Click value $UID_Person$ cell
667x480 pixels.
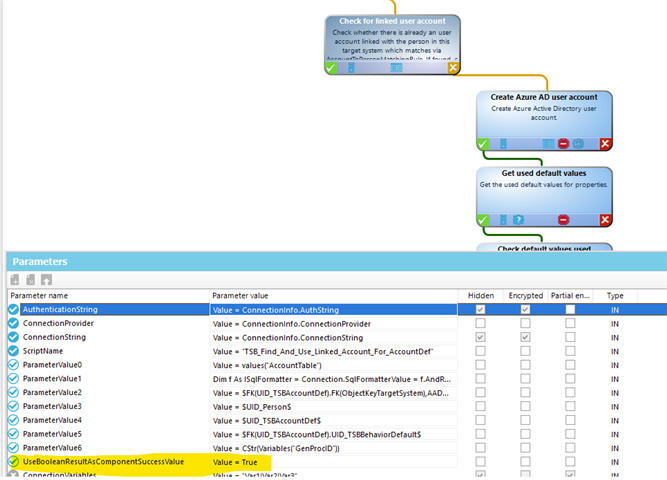pyautogui.click(x=334, y=407)
